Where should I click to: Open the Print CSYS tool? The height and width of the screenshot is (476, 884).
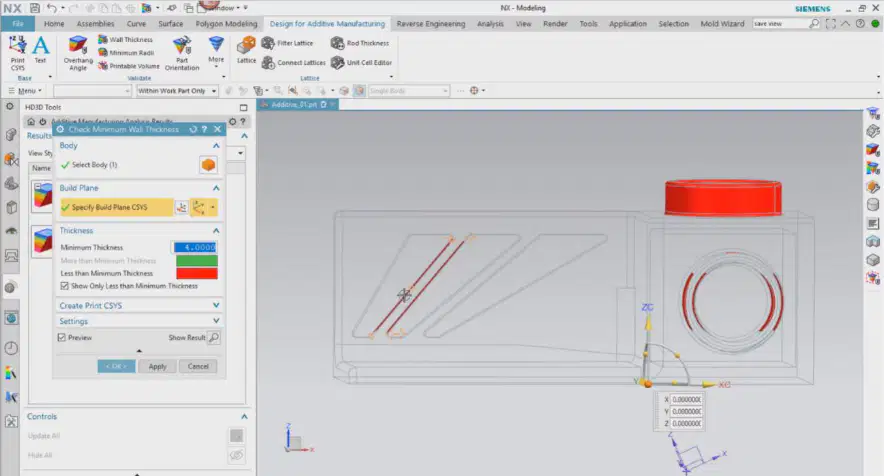(17, 53)
